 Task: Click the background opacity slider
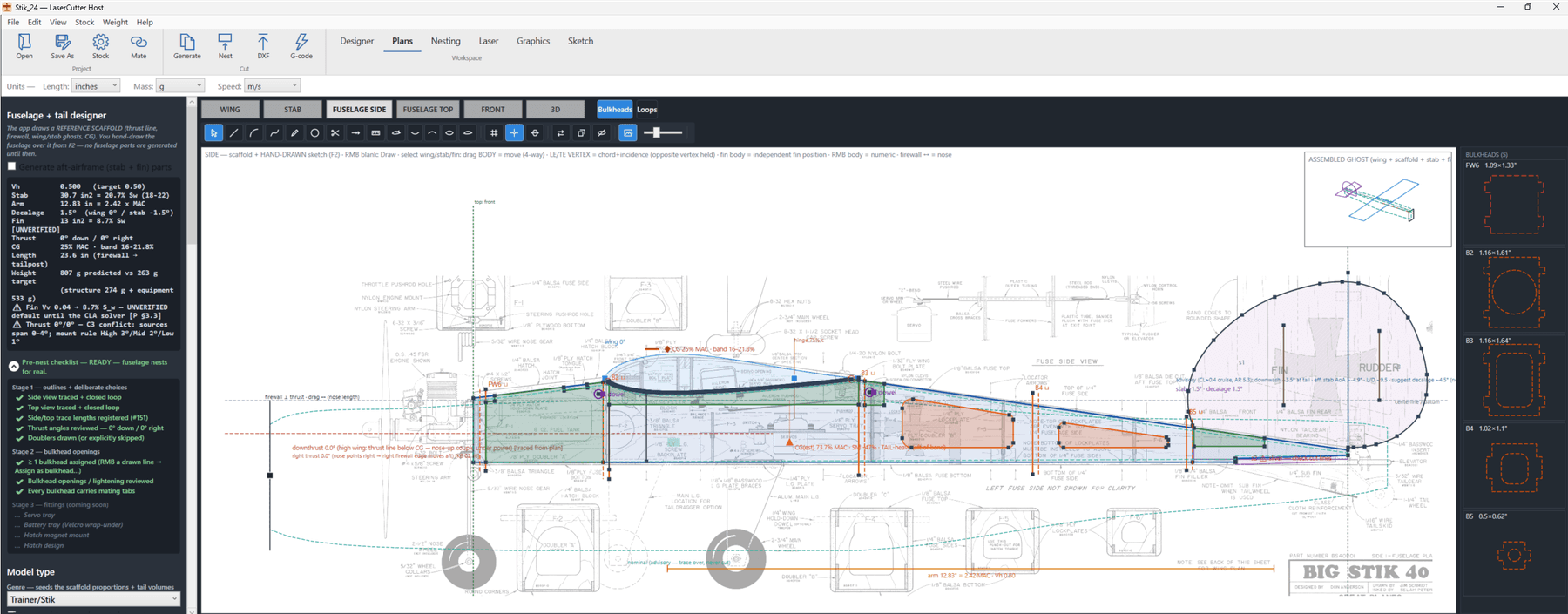click(663, 132)
